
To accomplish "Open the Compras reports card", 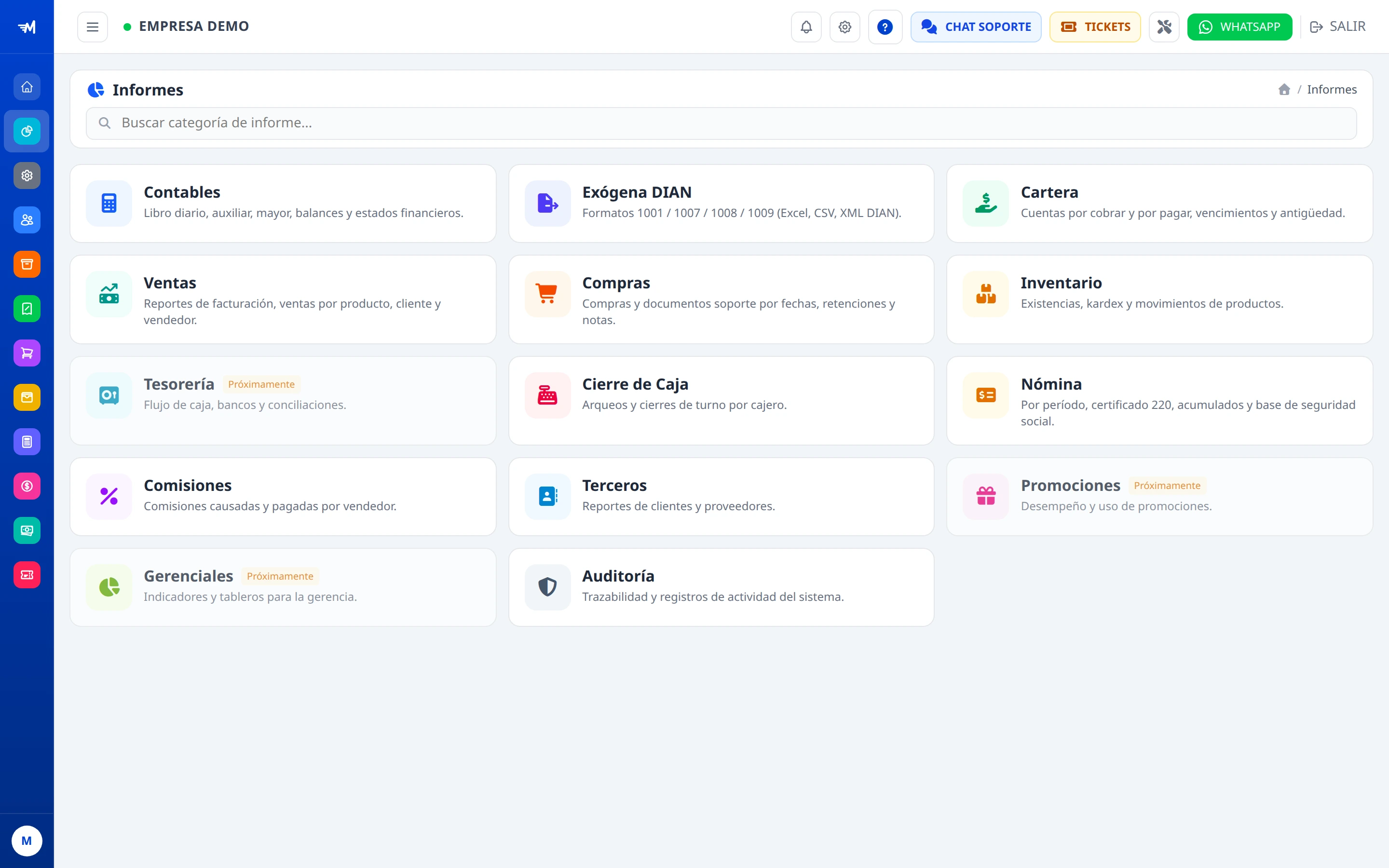I will pos(722,299).
